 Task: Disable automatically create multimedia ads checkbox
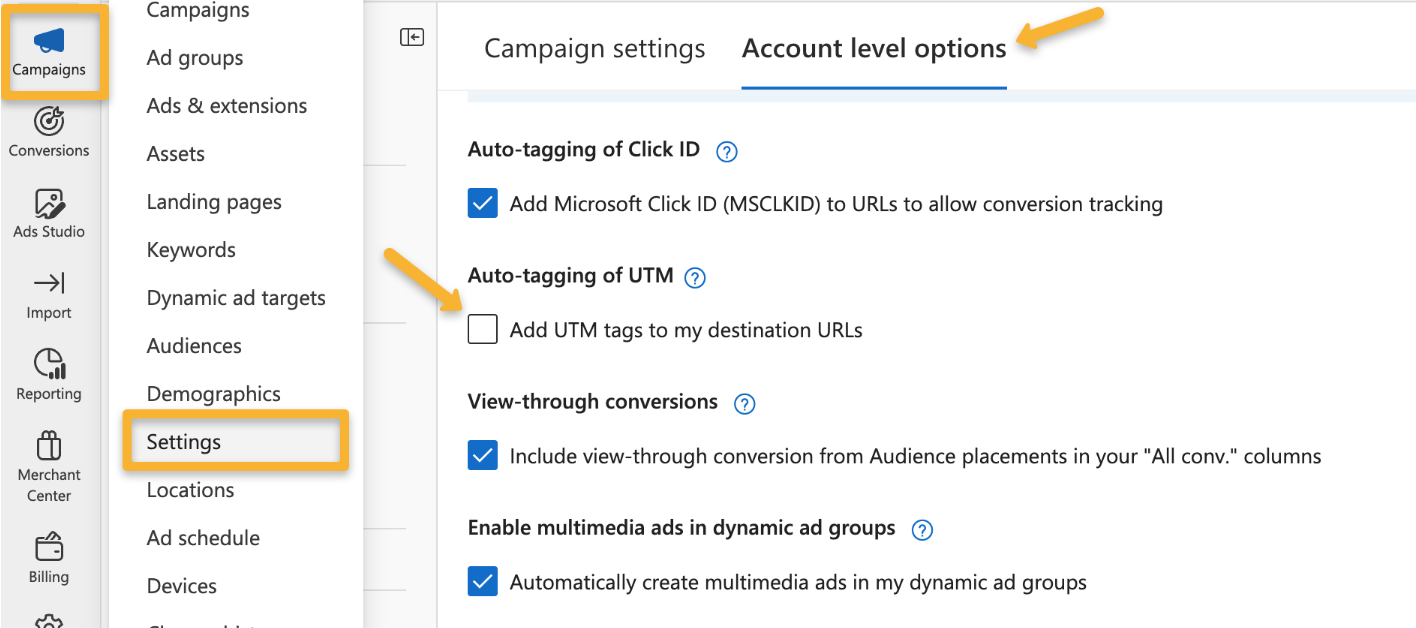pyautogui.click(x=483, y=581)
